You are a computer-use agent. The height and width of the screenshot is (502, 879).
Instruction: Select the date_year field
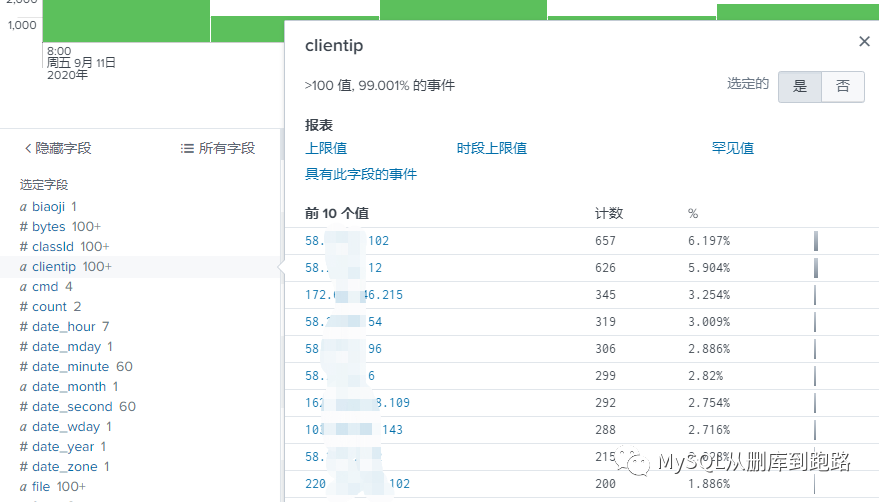tap(63, 447)
